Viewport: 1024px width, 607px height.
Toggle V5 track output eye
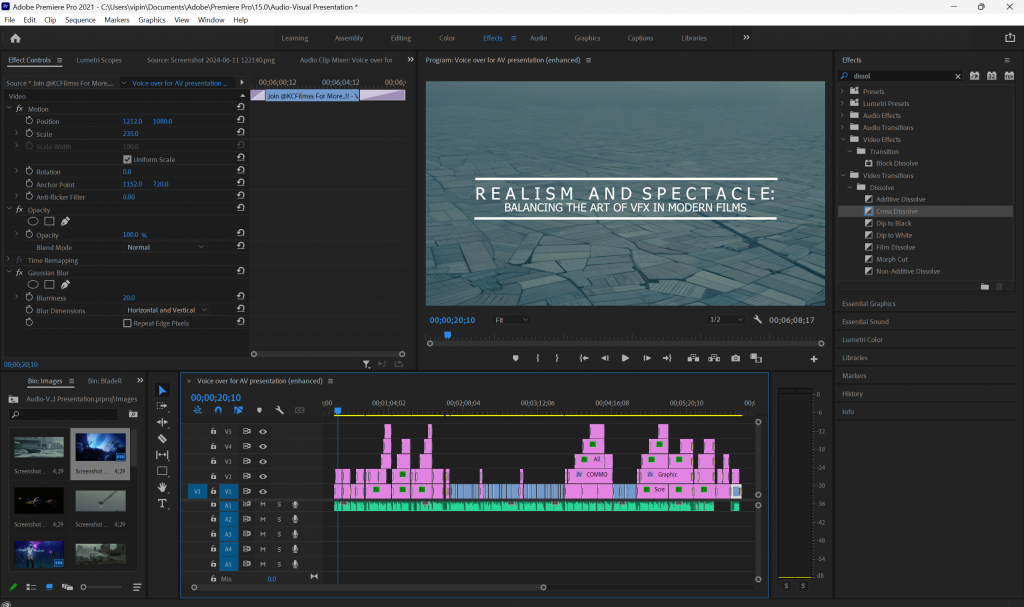point(263,431)
